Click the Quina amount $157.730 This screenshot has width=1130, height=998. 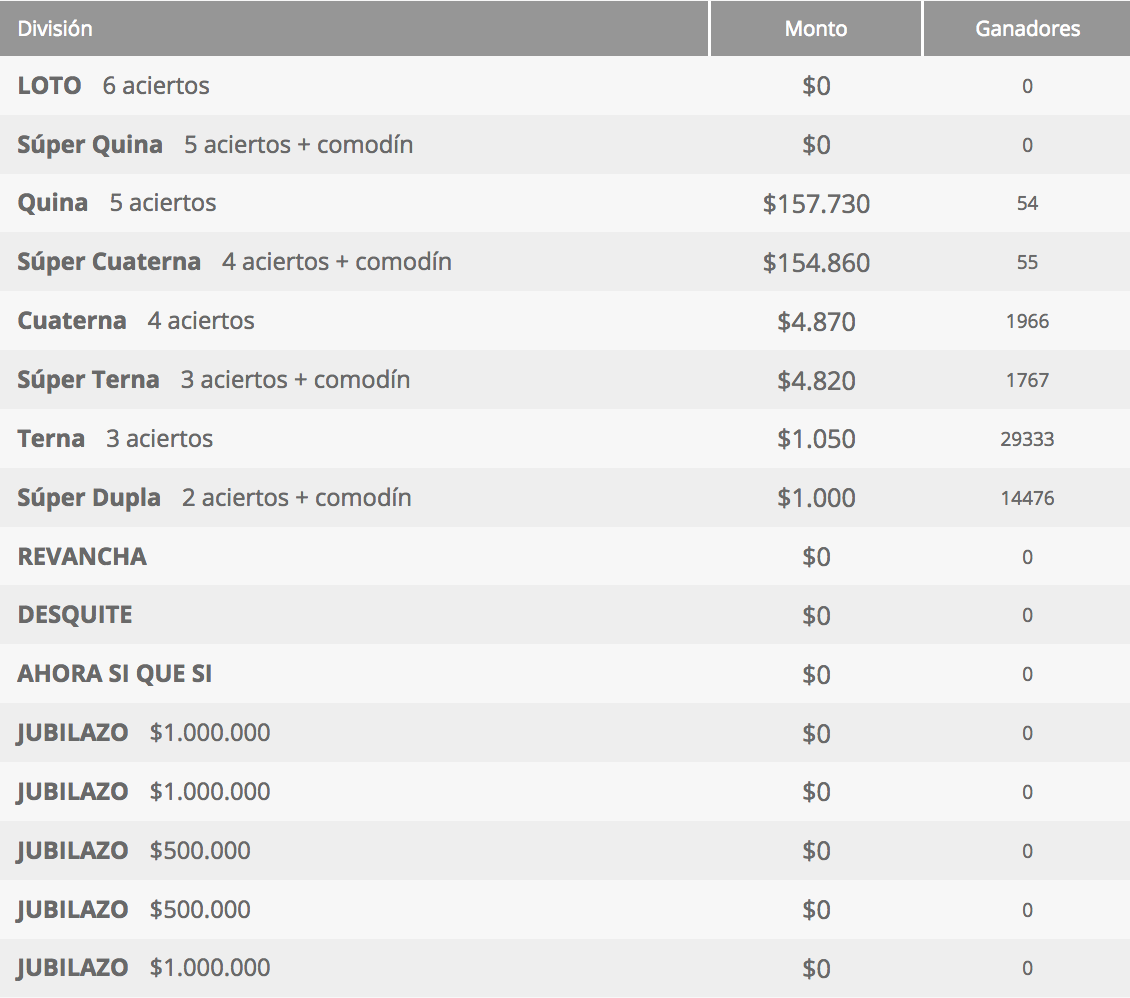[816, 204]
